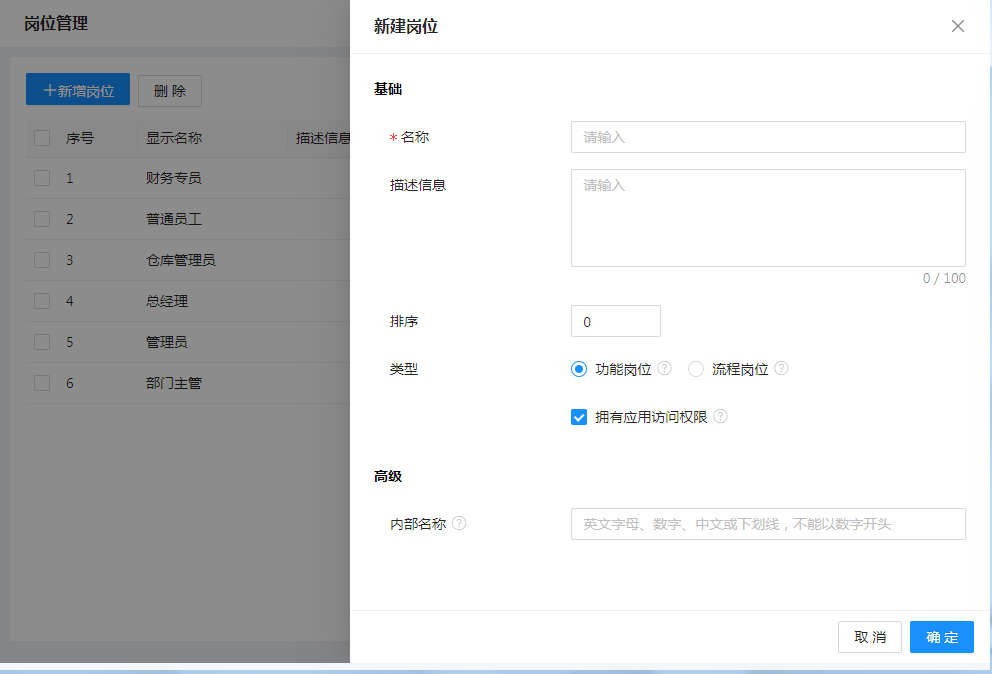Toggle the 拥有应用访问权限 checkbox
992x674 pixels.
(579, 417)
